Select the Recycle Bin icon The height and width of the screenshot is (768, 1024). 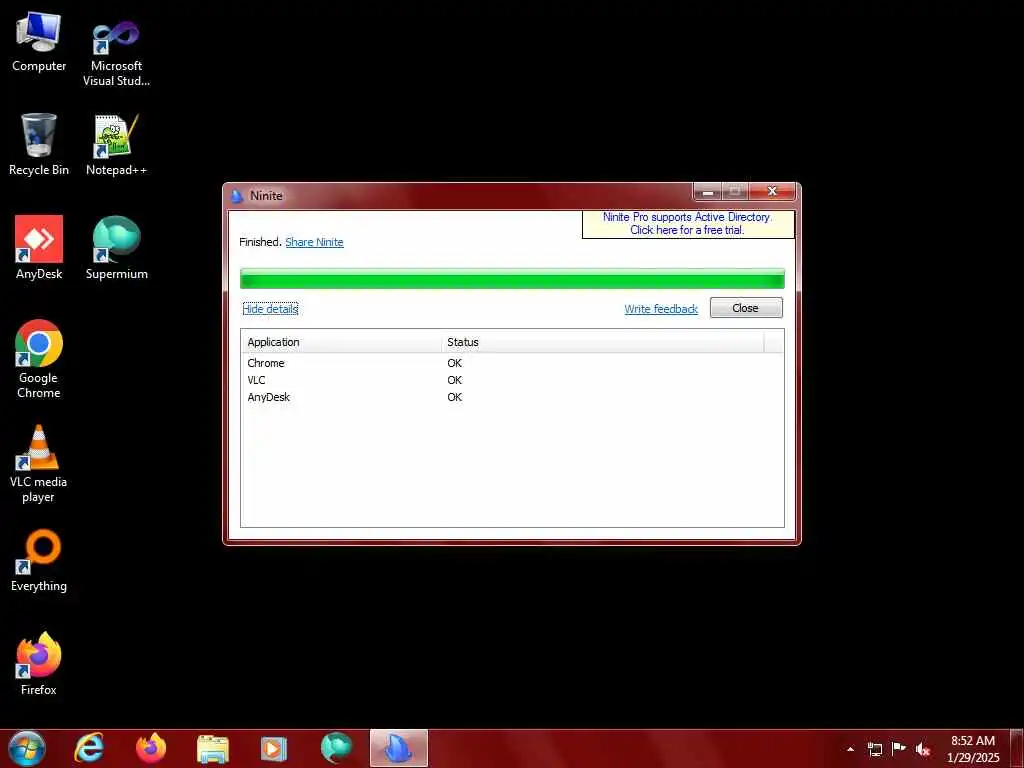(x=39, y=145)
